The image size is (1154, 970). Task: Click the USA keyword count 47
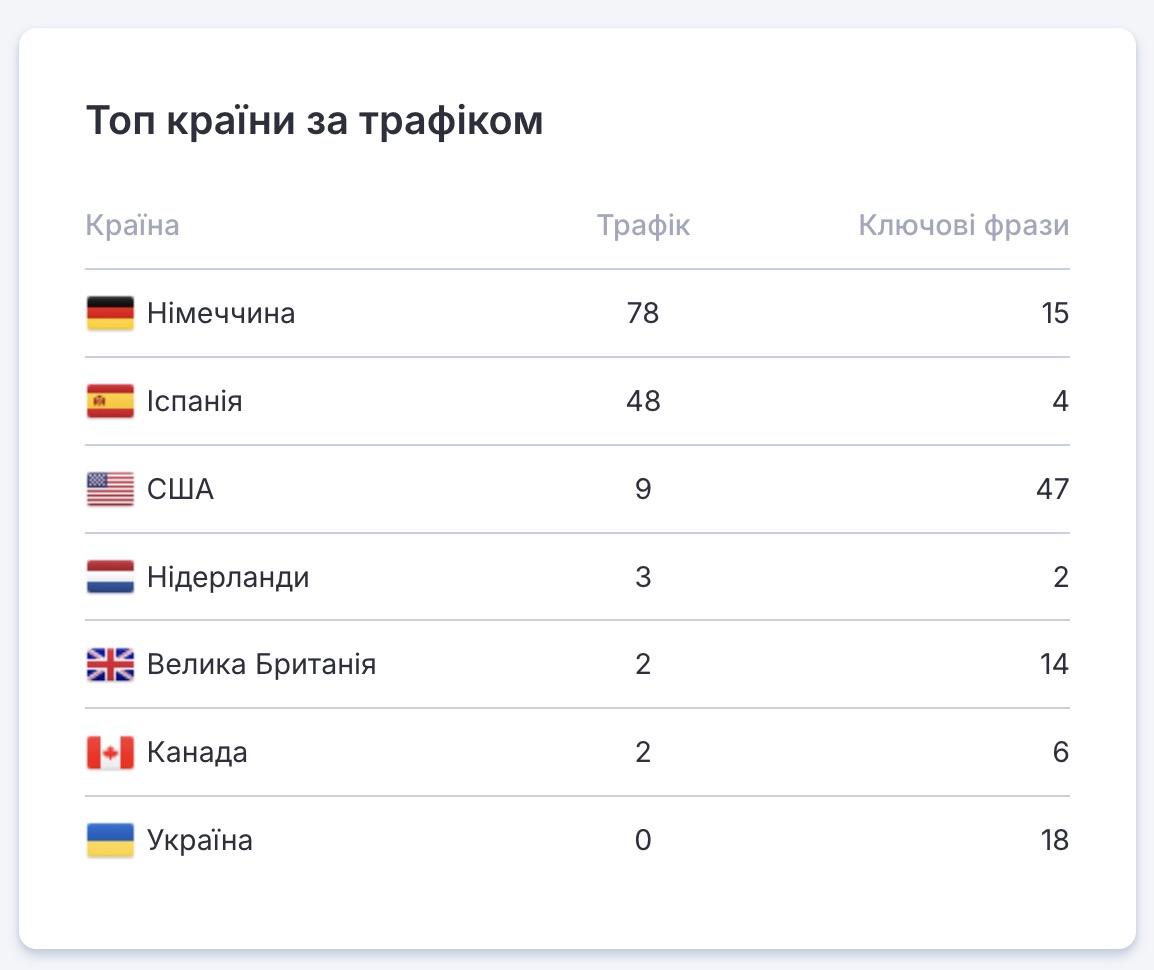click(1053, 490)
